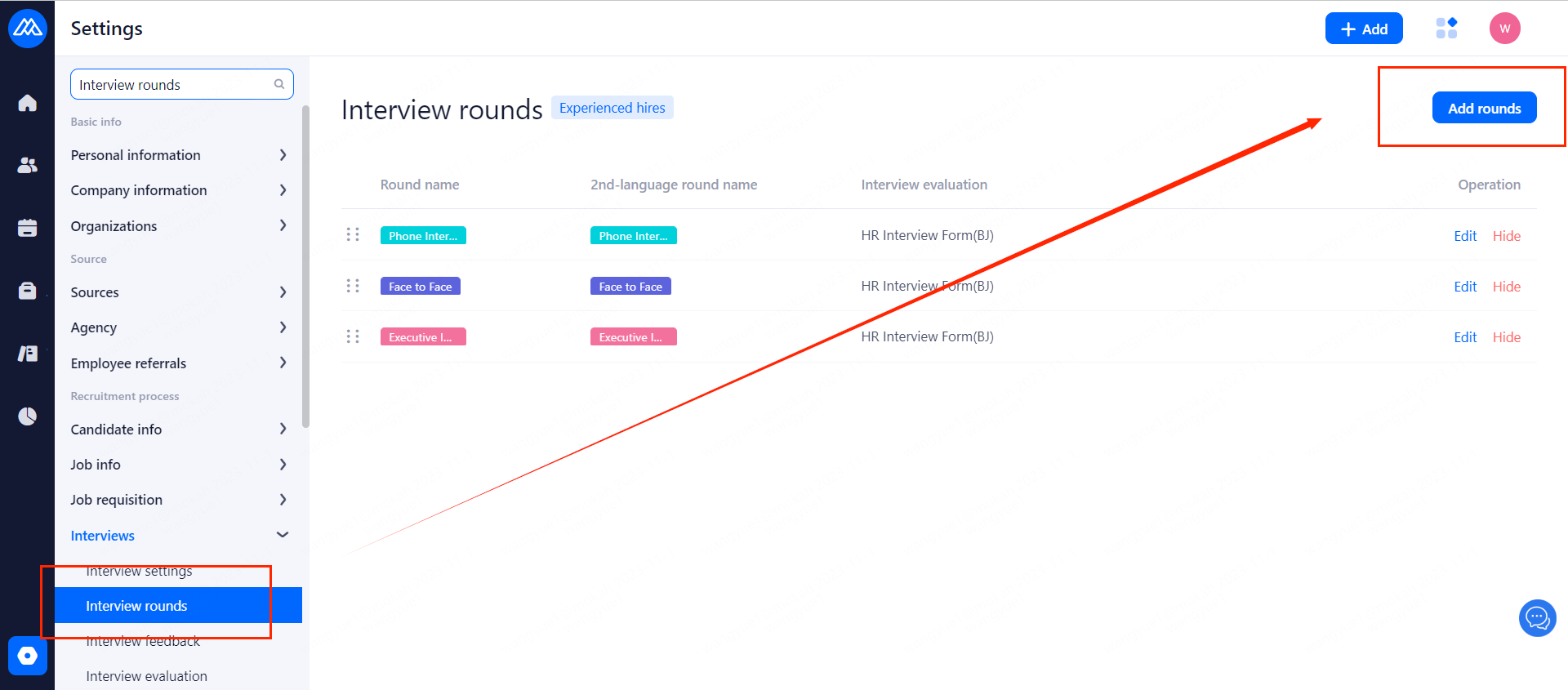1568x690 pixels.
Task: Open the chat support bubble icon
Action: click(x=1537, y=618)
